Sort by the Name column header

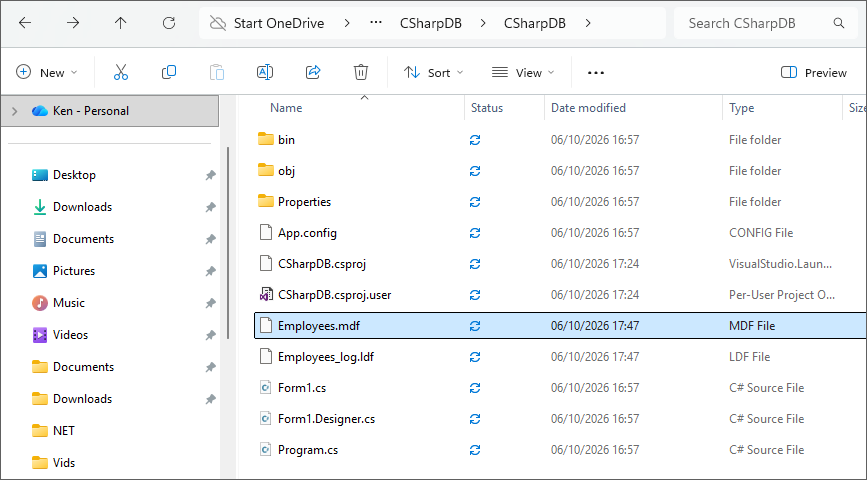click(x=286, y=108)
